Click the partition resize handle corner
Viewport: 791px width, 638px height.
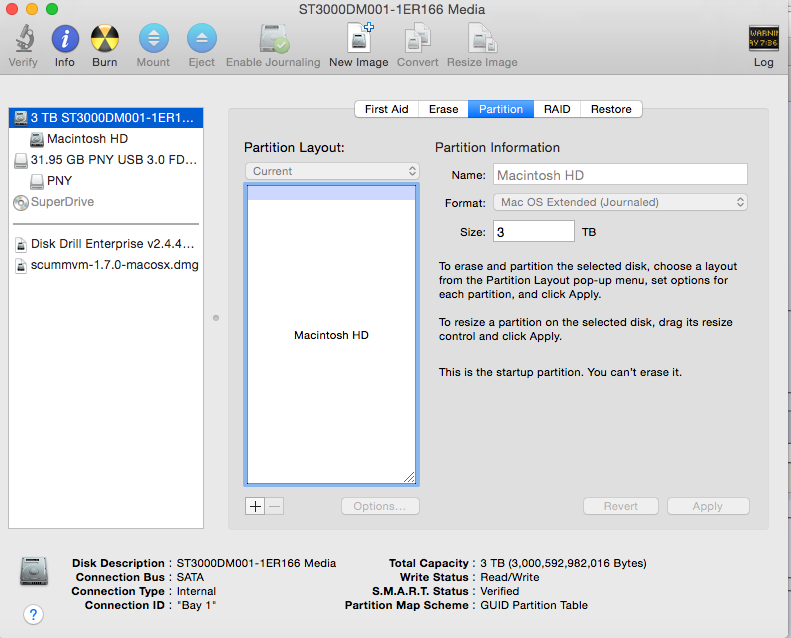pos(409,477)
